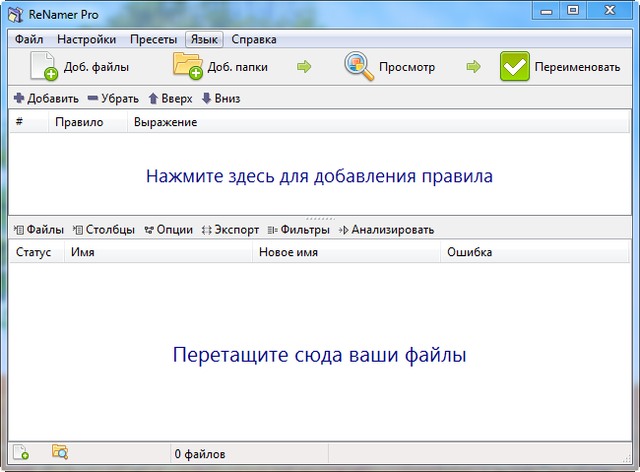Move rule up with Вверх arrow
This screenshot has height=472, width=640.
[170, 98]
